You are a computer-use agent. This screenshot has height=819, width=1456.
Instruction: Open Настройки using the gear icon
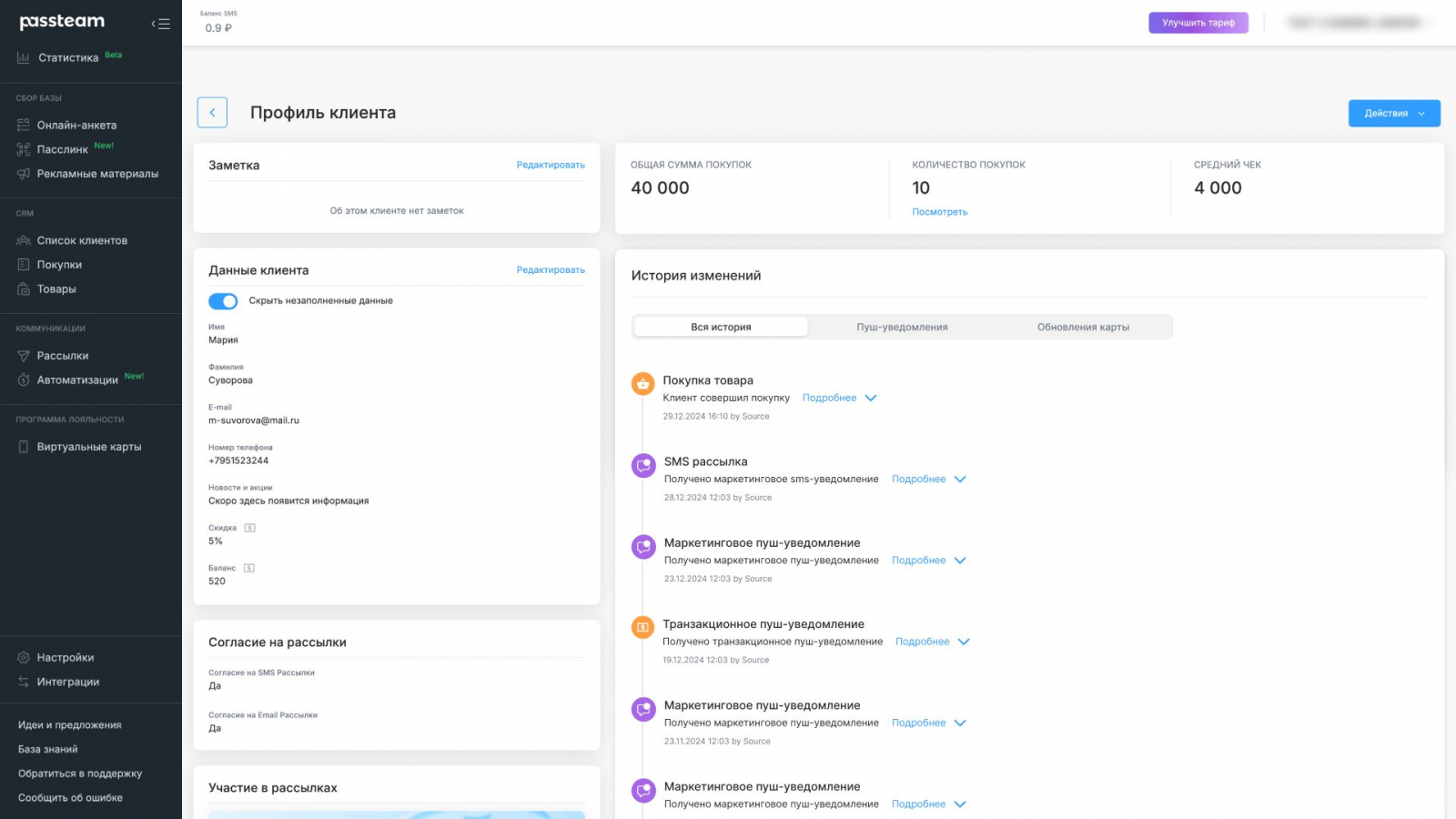(24, 658)
